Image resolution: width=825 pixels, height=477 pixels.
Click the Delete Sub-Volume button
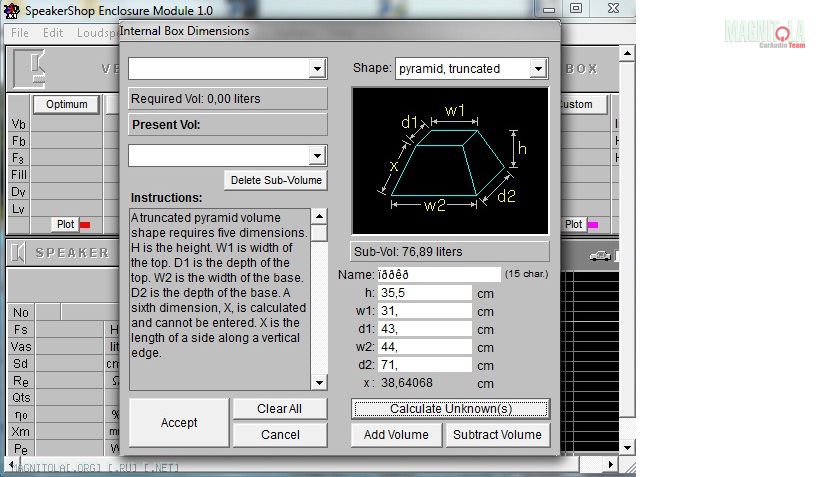tap(276, 180)
